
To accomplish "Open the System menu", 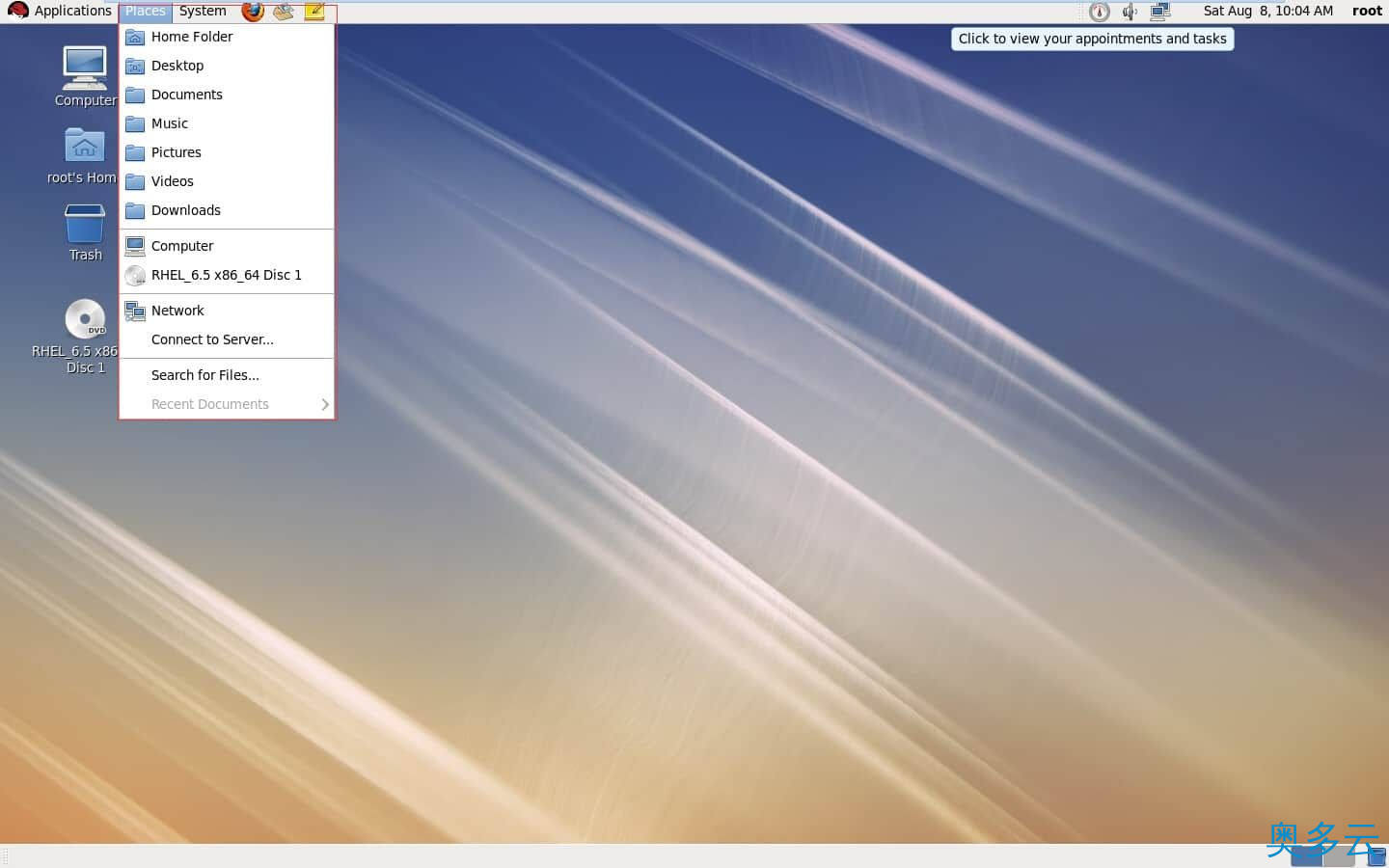I will 203,11.
